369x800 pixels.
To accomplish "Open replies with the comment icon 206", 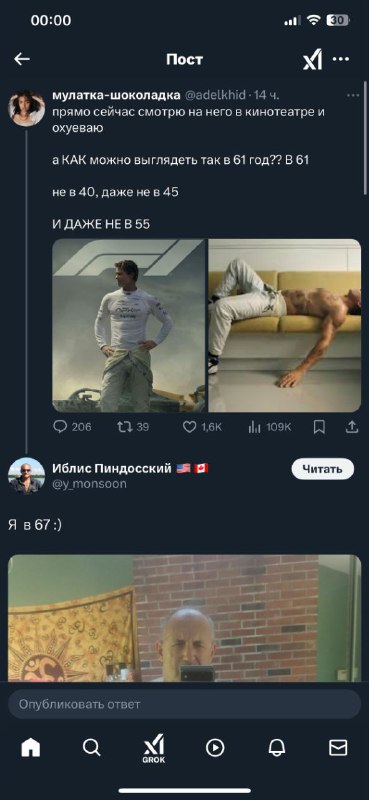I will pos(72,427).
